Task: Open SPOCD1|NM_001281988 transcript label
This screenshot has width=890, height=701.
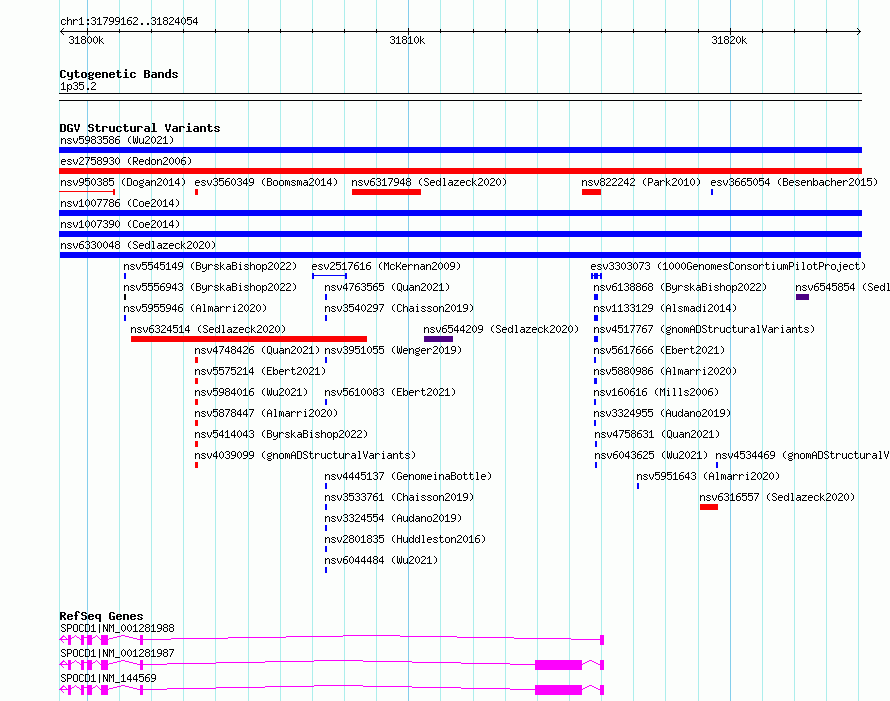Action: (117, 628)
